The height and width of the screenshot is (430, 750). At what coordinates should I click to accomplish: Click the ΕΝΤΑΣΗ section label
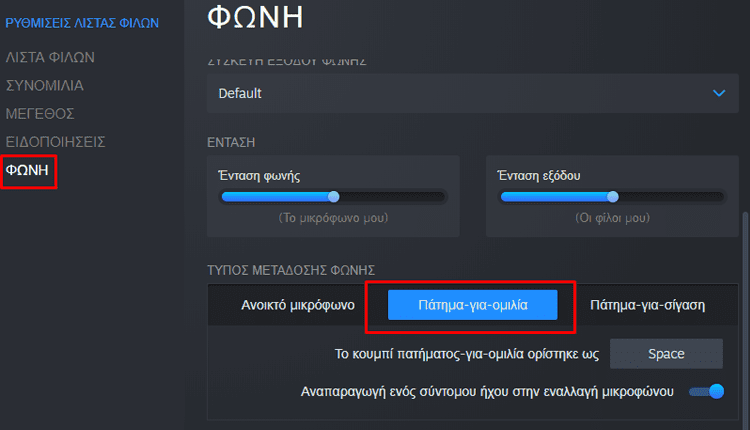click(231, 143)
